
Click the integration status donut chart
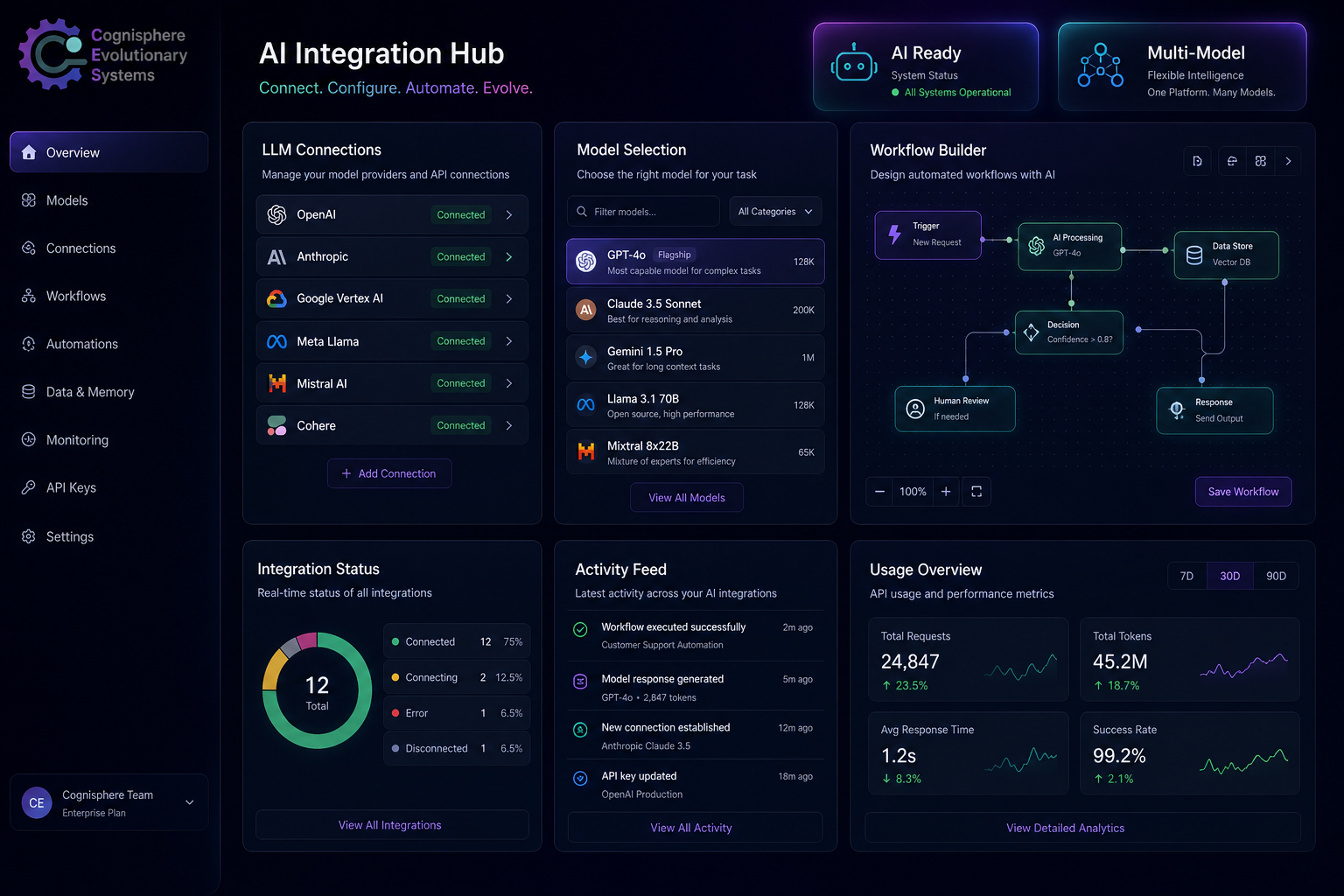[x=317, y=690]
